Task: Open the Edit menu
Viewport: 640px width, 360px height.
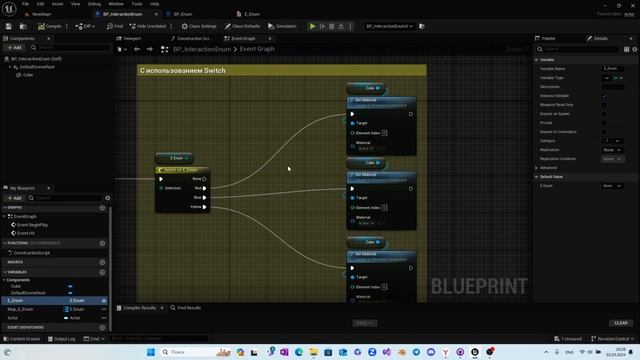Action: click(x=40, y=4)
